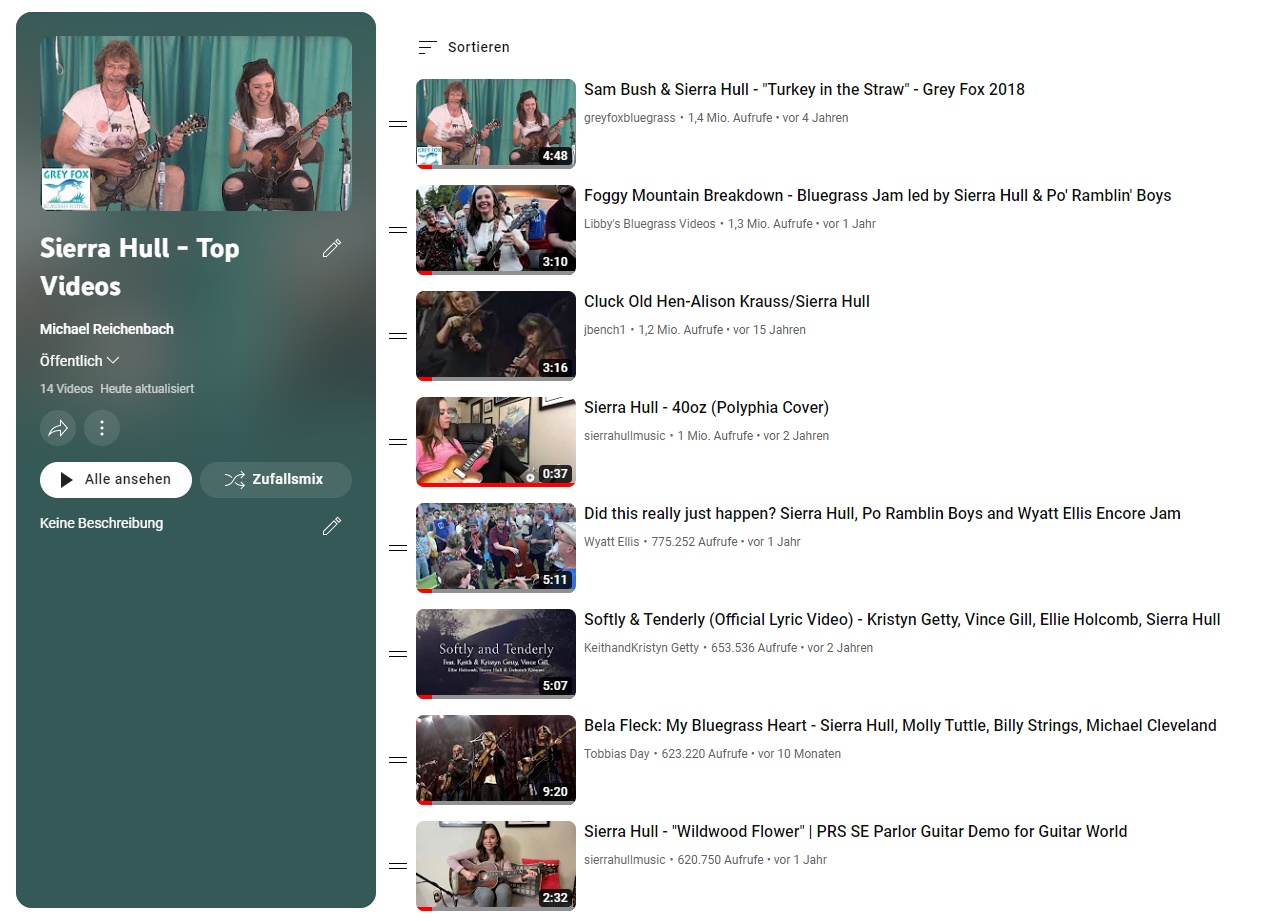Click the Heute aktualisiert text
This screenshot has height=921, width=1263.
(x=147, y=389)
